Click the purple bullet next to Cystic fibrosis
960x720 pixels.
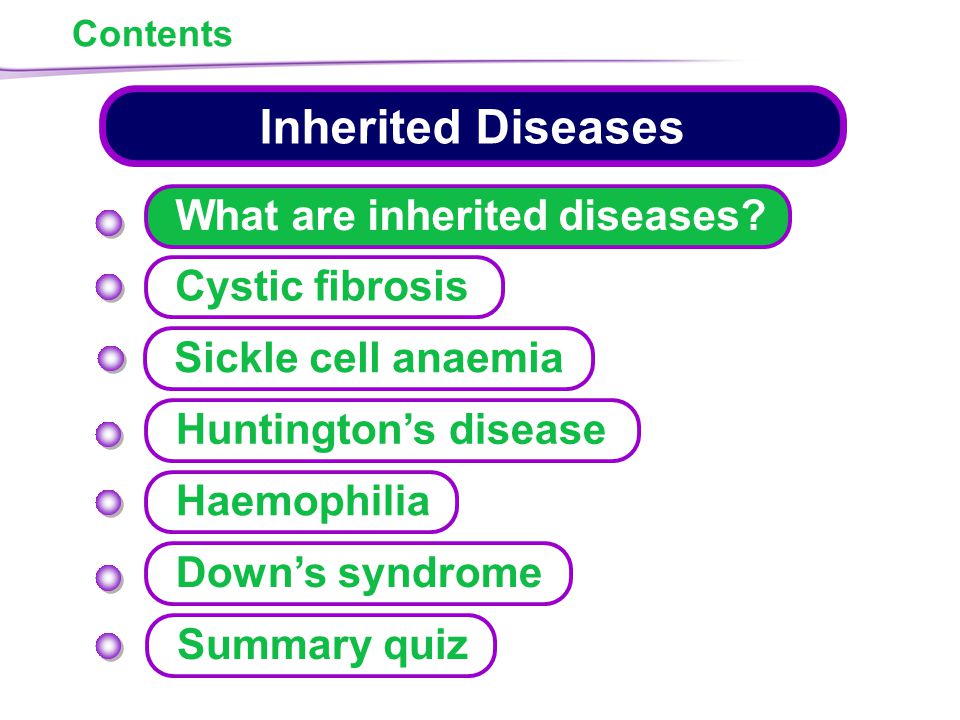[110, 288]
